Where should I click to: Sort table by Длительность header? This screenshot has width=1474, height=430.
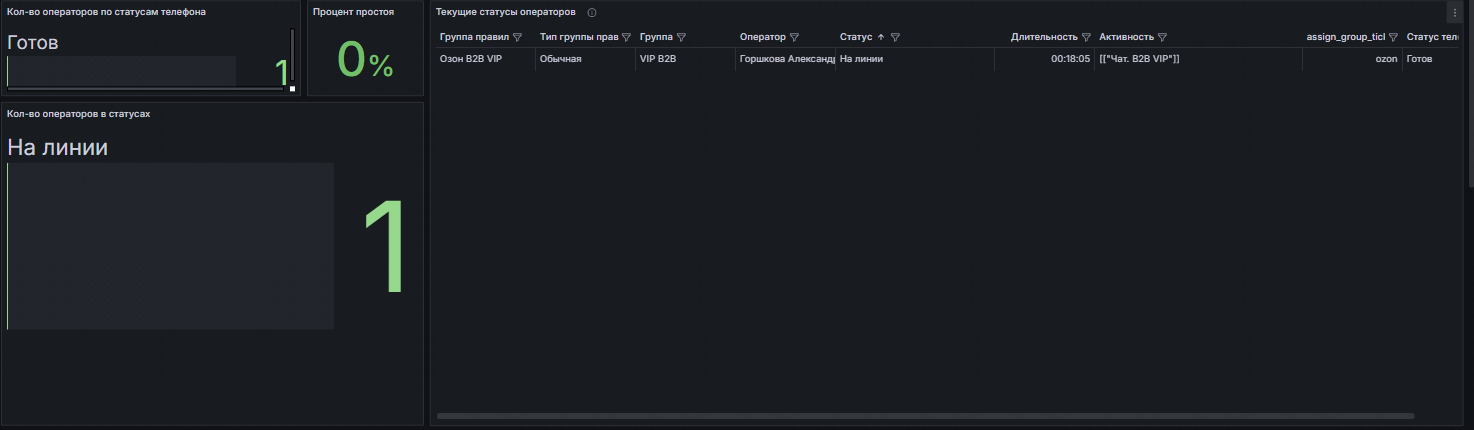pyautogui.click(x=1043, y=37)
